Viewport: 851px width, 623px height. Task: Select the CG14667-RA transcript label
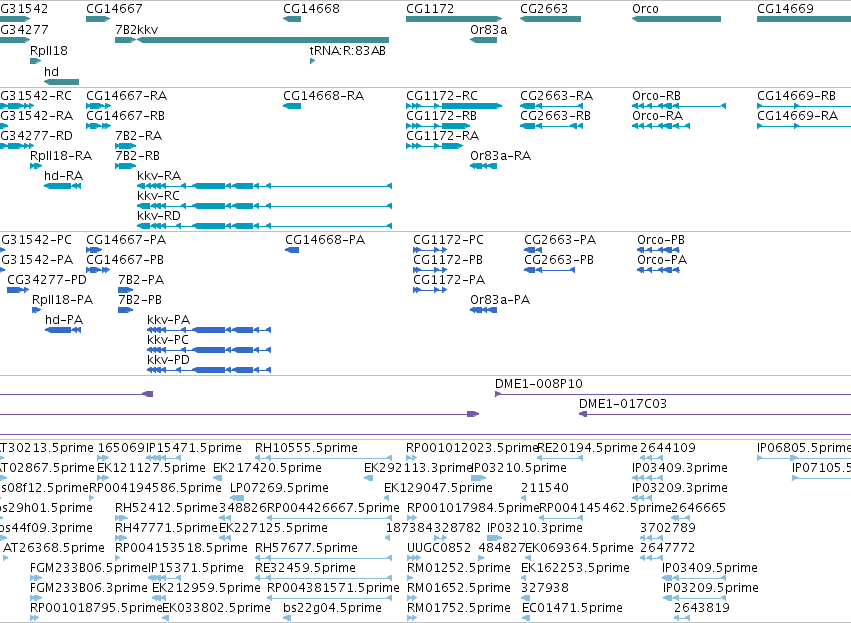point(126,96)
